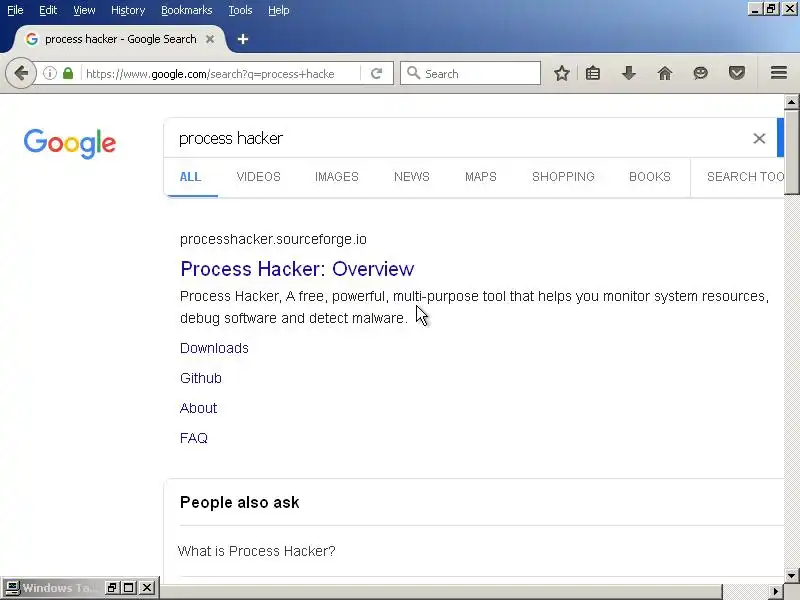Open the Help menu
This screenshot has height=600, width=800.
pyautogui.click(x=279, y=10)
